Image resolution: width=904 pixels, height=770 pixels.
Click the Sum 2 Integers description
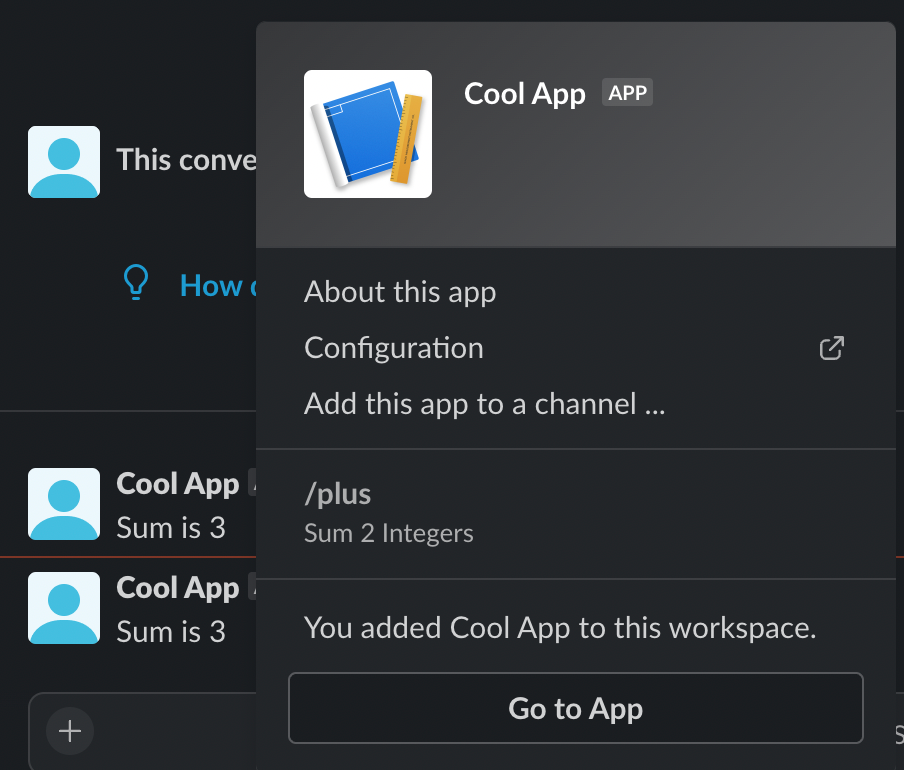388,533
